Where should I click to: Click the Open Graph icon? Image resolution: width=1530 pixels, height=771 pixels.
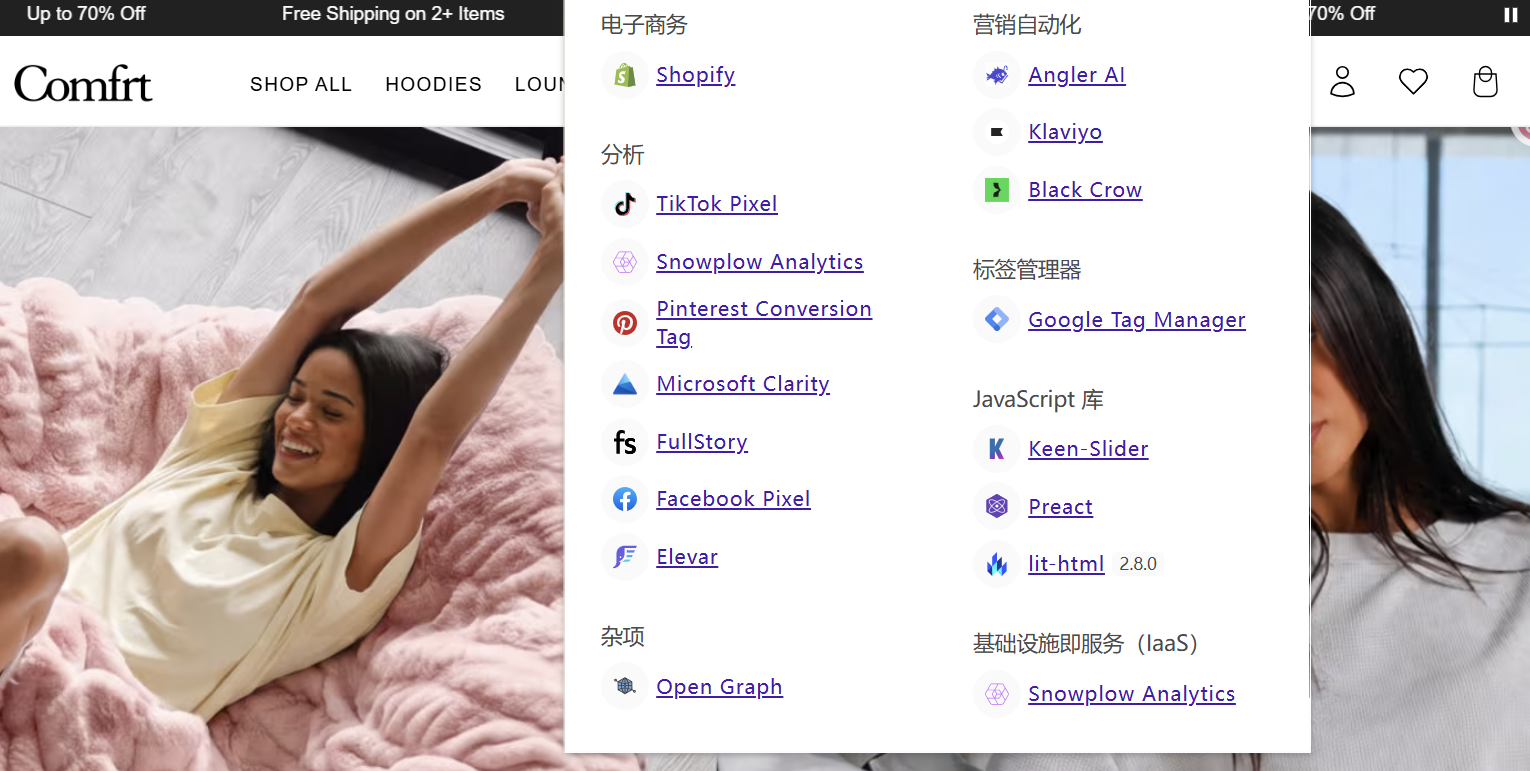pos(625,687)
